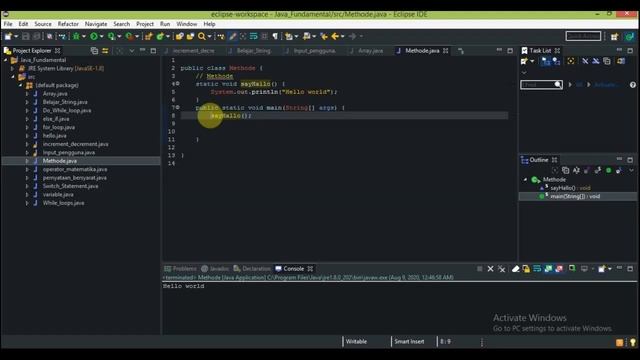Viewport: 640px width, 360px height.
Task: Toggle Scroll Lock in Console toolbar
Action: tap(526, 269)
